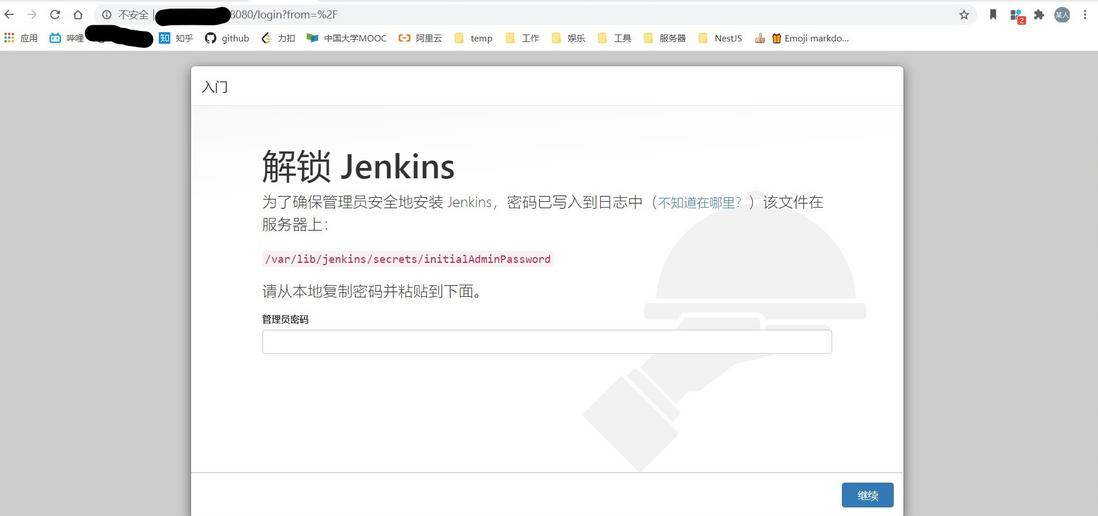Open the dark bookmark extension icon
Viewport: 1098px width, 516px height.
pyautogui.click(x=993, y=15)
